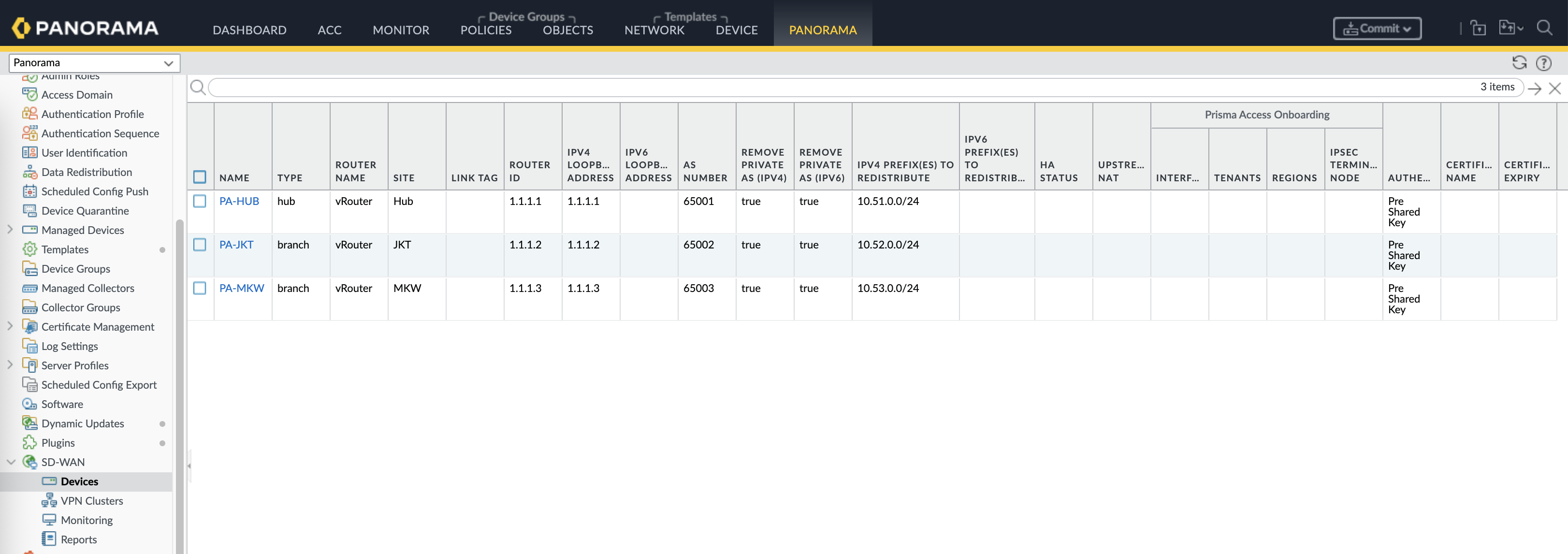
Task: Open the help question mark icon
Action: coord(1544,63)
